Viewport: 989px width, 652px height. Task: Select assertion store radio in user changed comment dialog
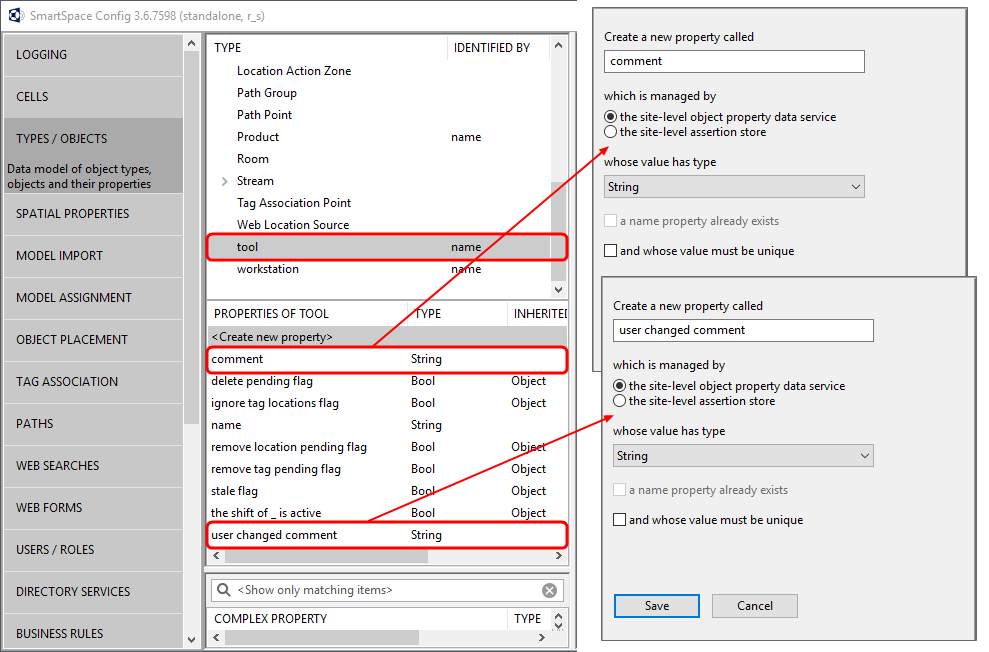619,401
